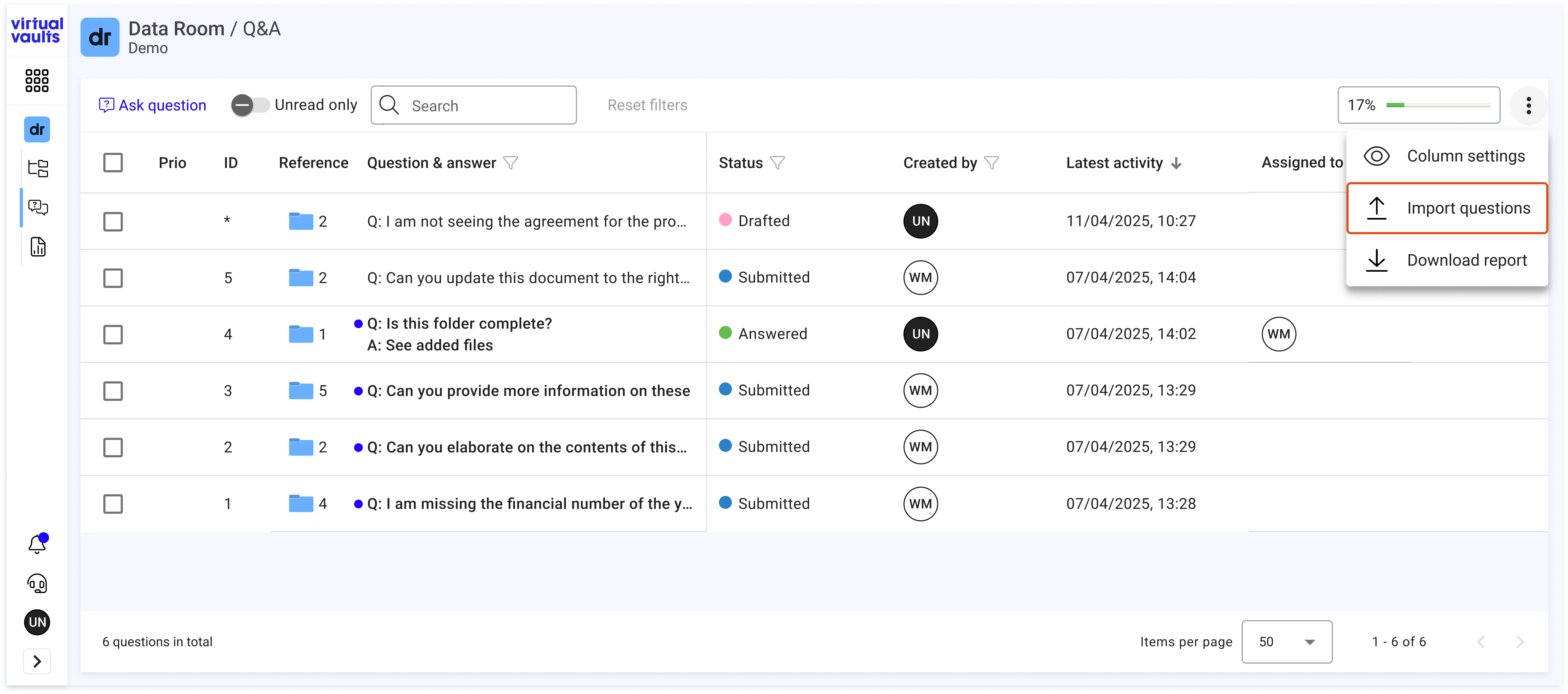The width and height of the screenshot is (1568, 694).
Task: Click the Ask question link
Action: click(x=153, y=105)
